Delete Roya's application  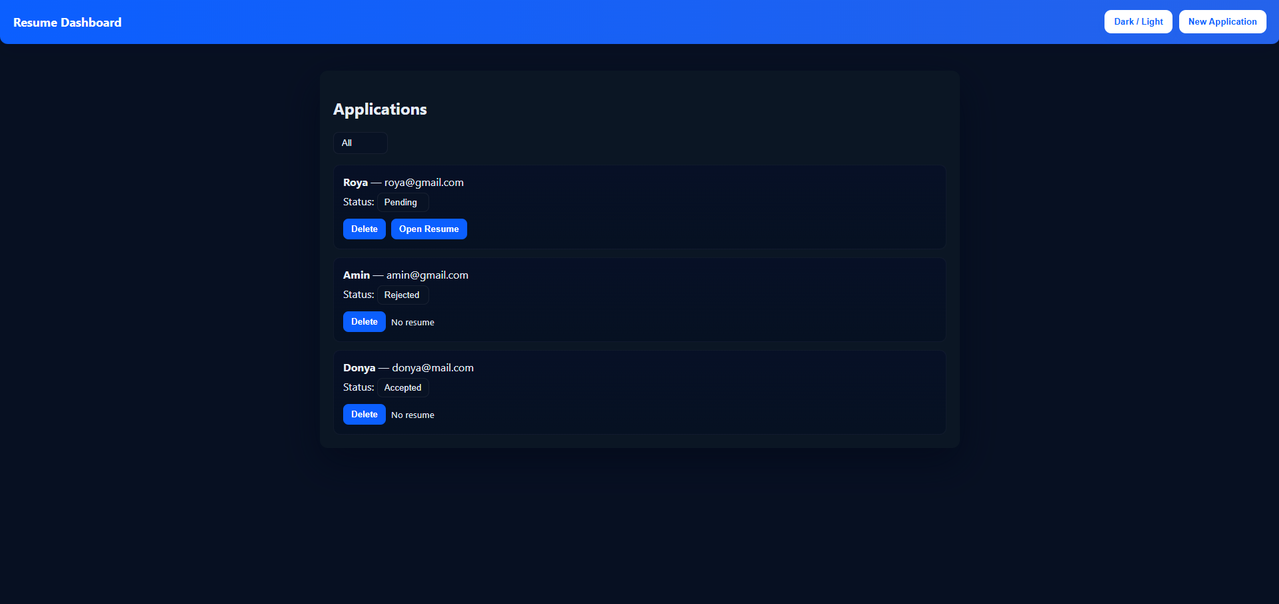click(x=364, y=229)
